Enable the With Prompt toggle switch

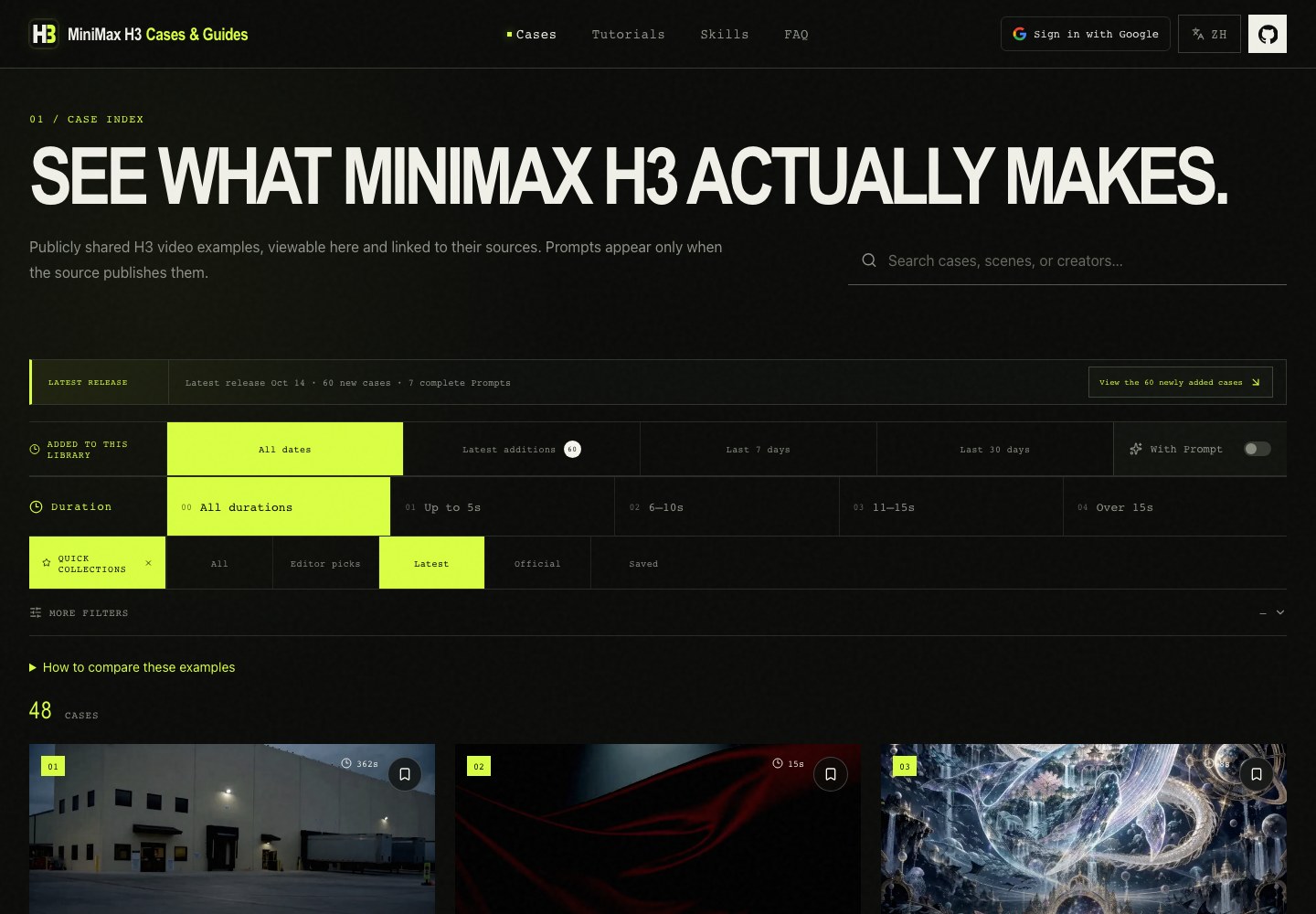point(1258,449)
